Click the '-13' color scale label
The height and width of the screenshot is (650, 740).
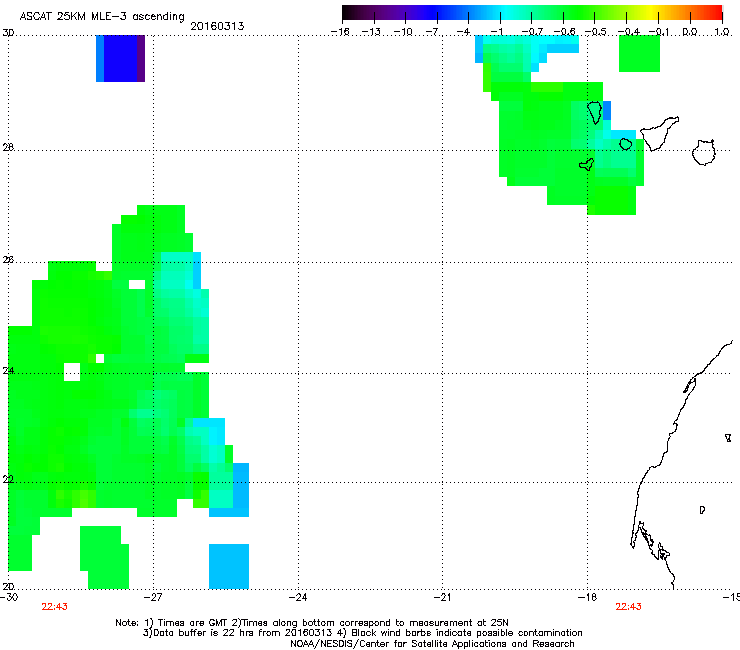(371, 32)
